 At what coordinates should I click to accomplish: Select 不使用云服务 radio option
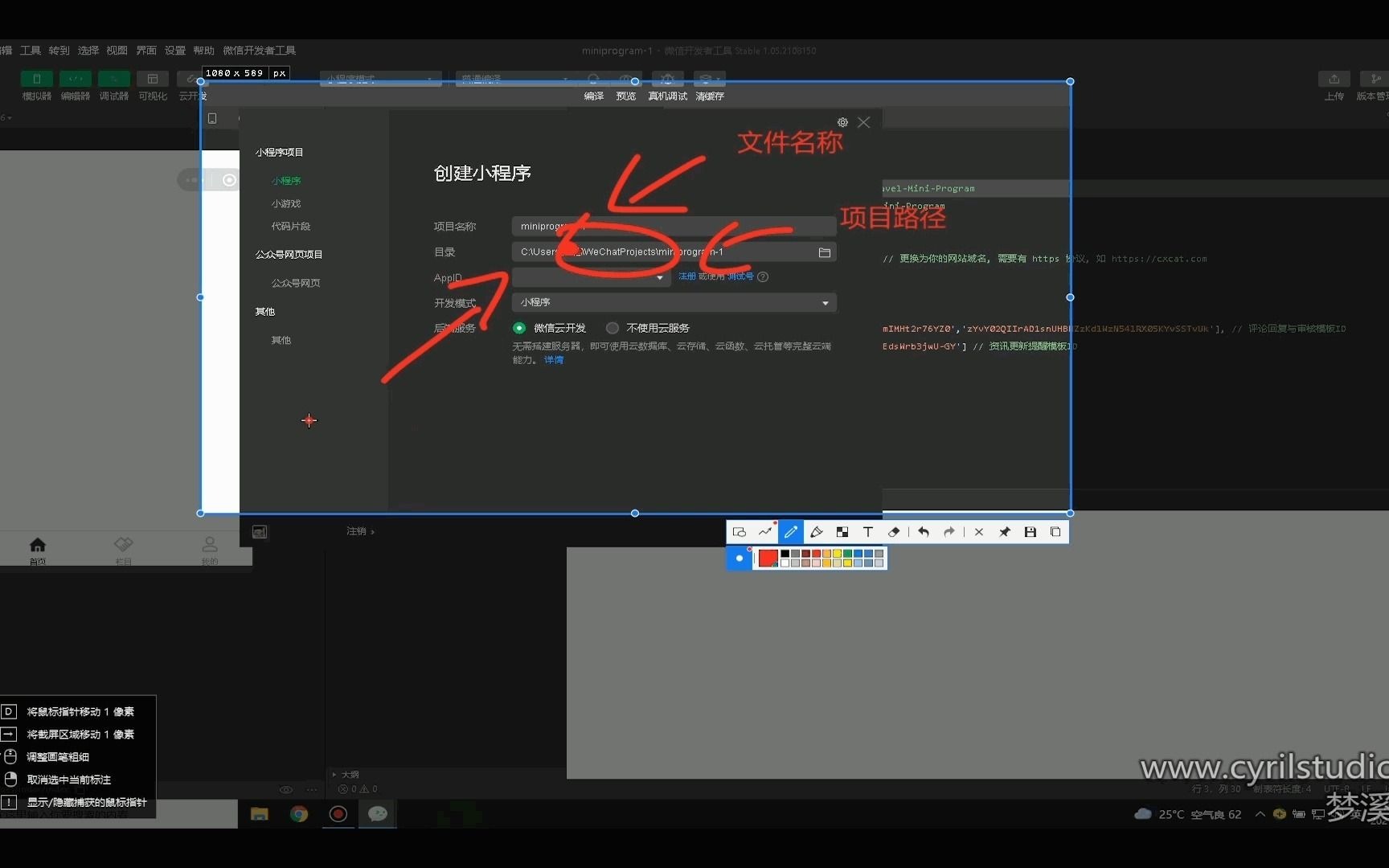[613, 328]
